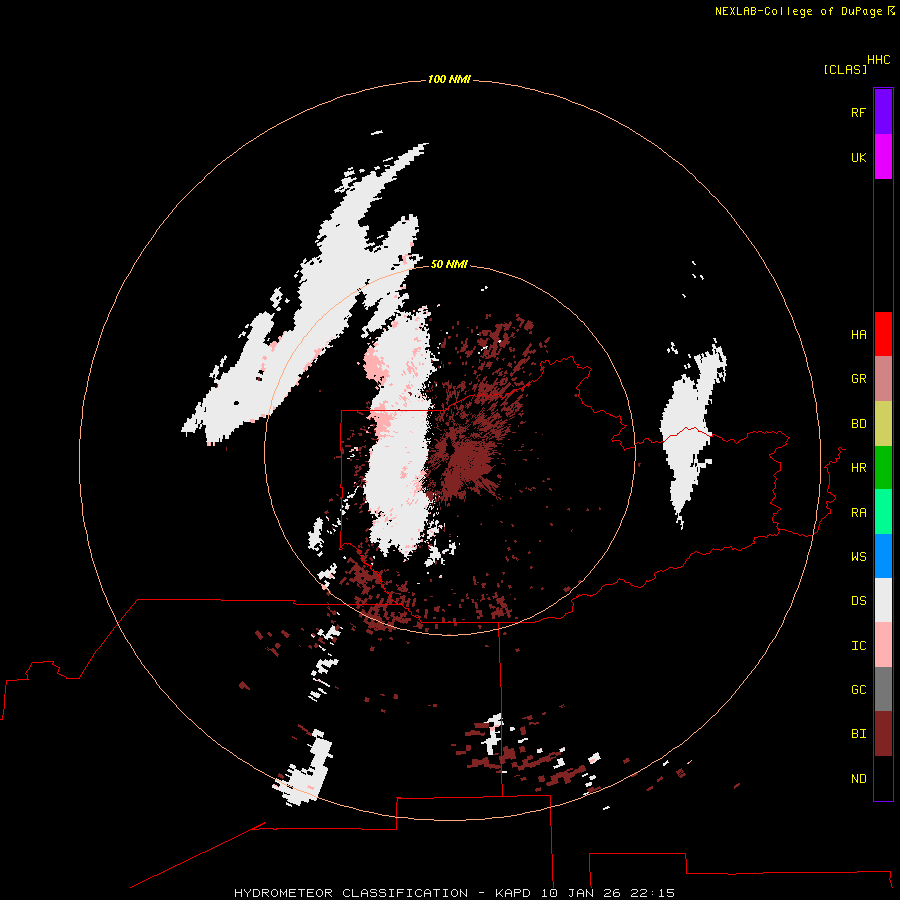Click the IC legend label
900x900 pixels.
click(858, 645)
